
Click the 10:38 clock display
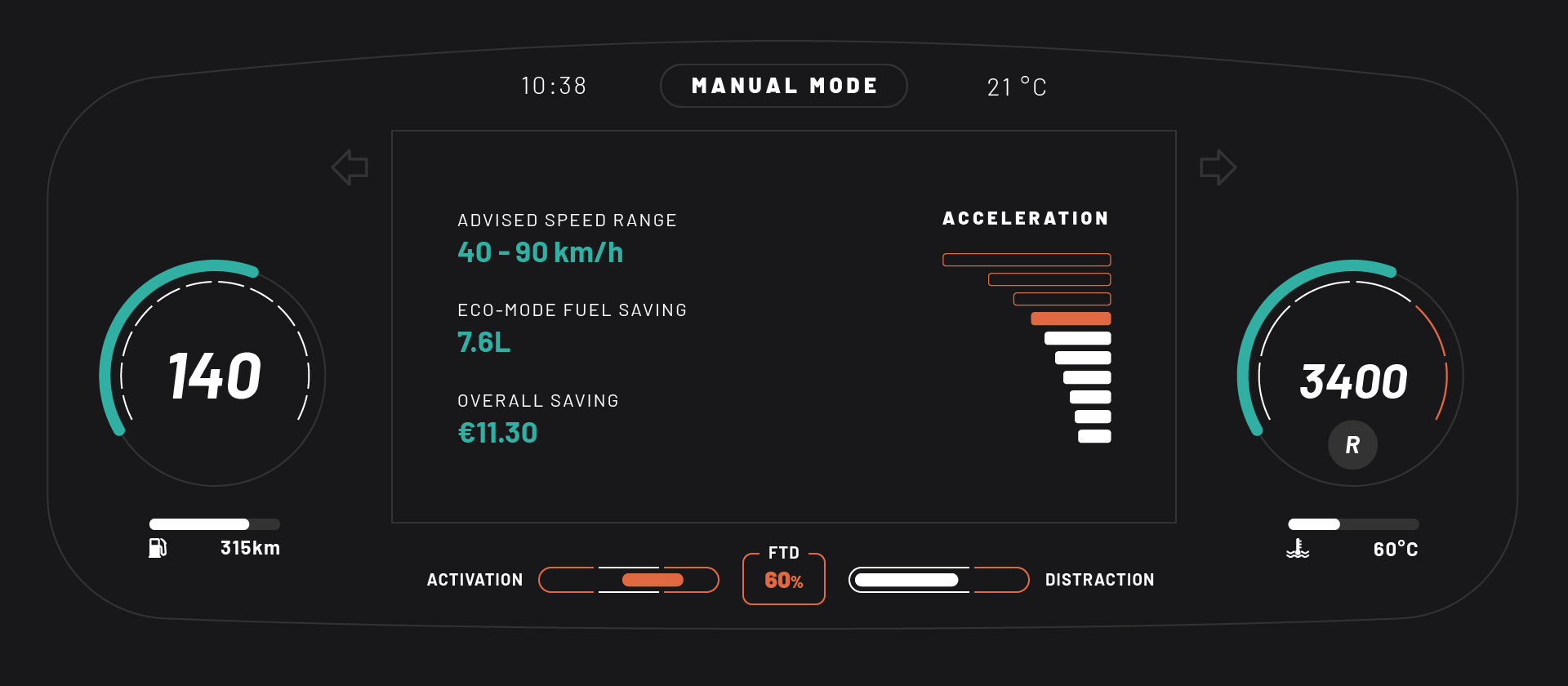click(555, 86)
